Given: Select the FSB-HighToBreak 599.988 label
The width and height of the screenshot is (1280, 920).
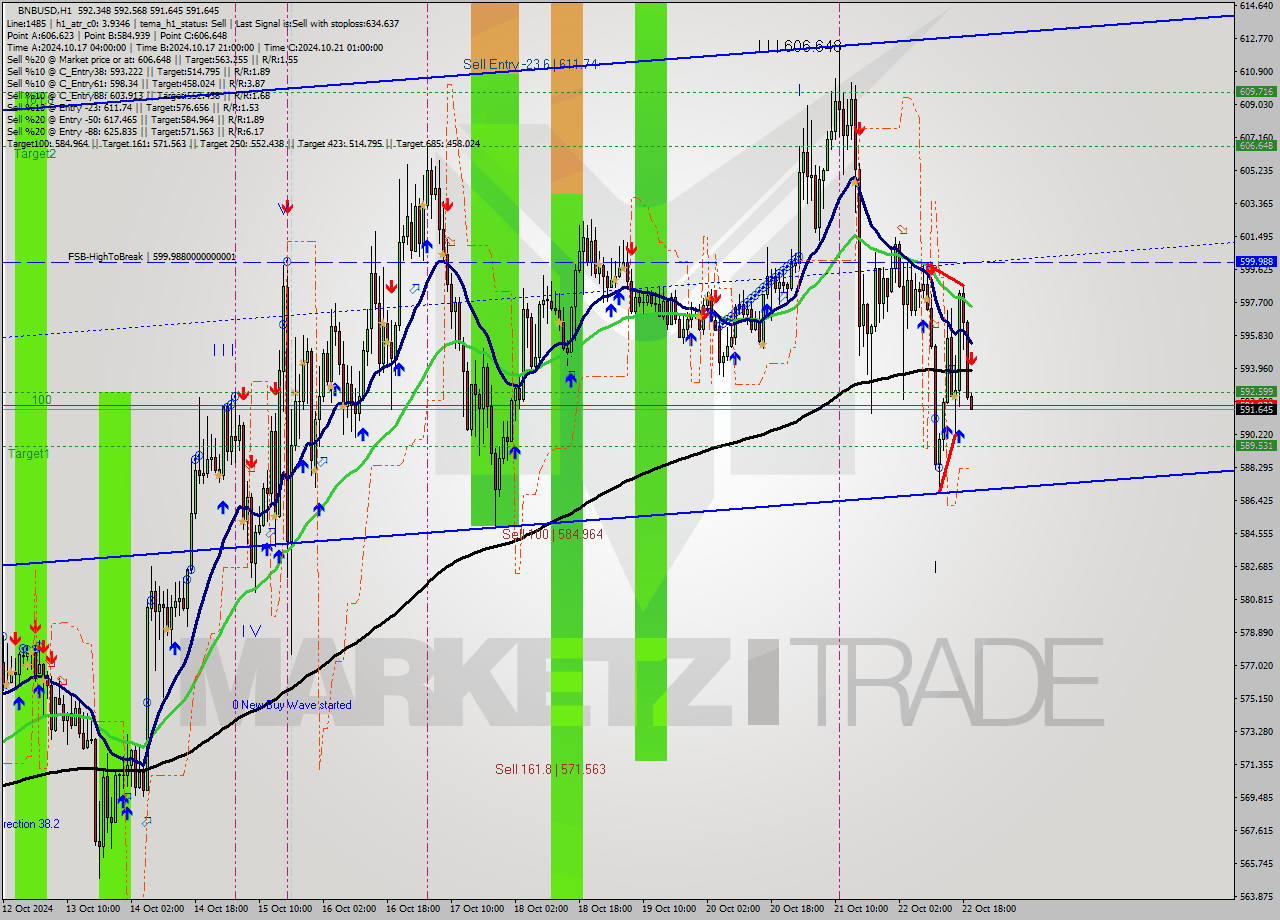Looking at the screenshot, I should 152,257.
